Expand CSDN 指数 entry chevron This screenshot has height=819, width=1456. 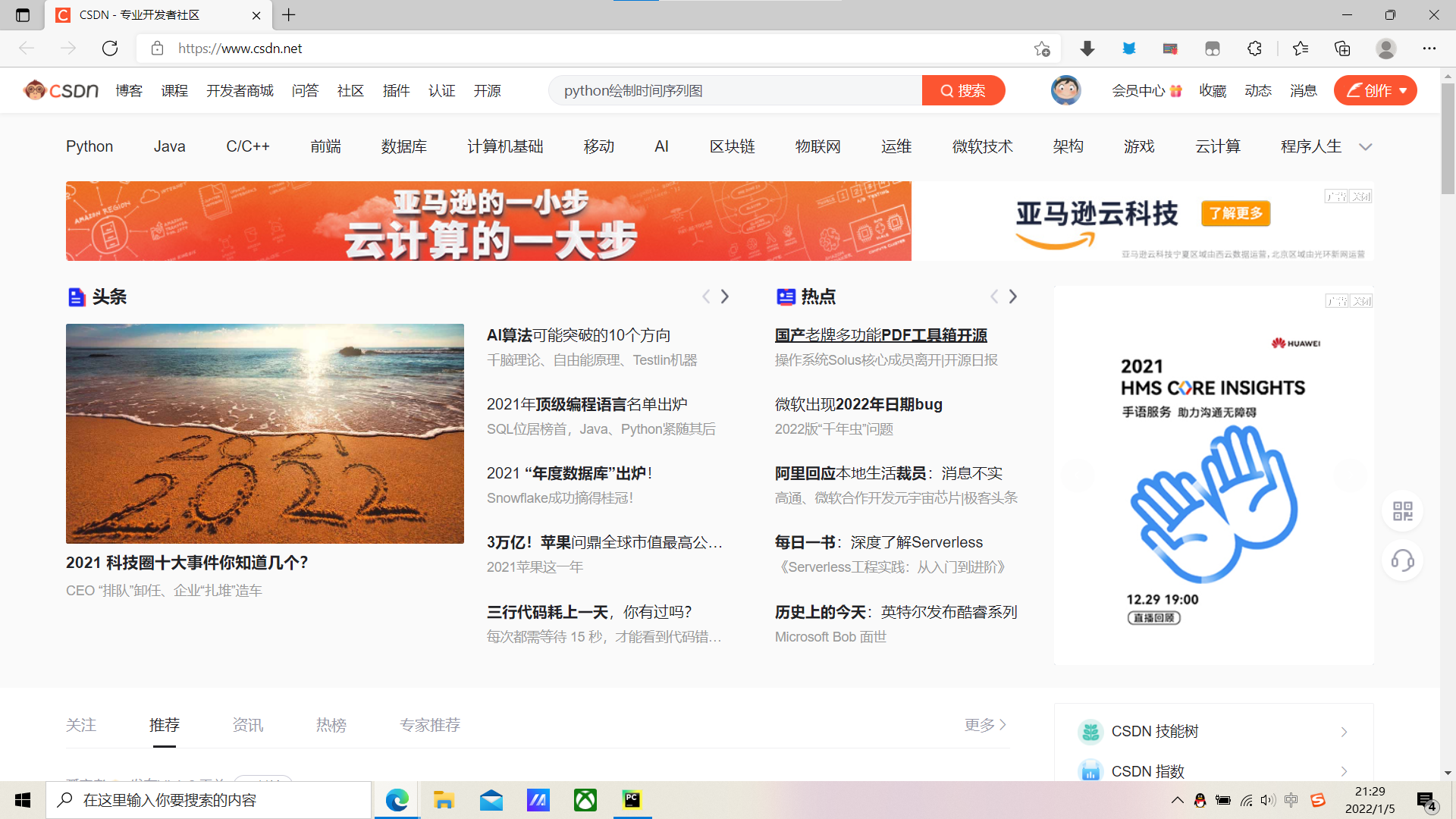coord(1344,771)
